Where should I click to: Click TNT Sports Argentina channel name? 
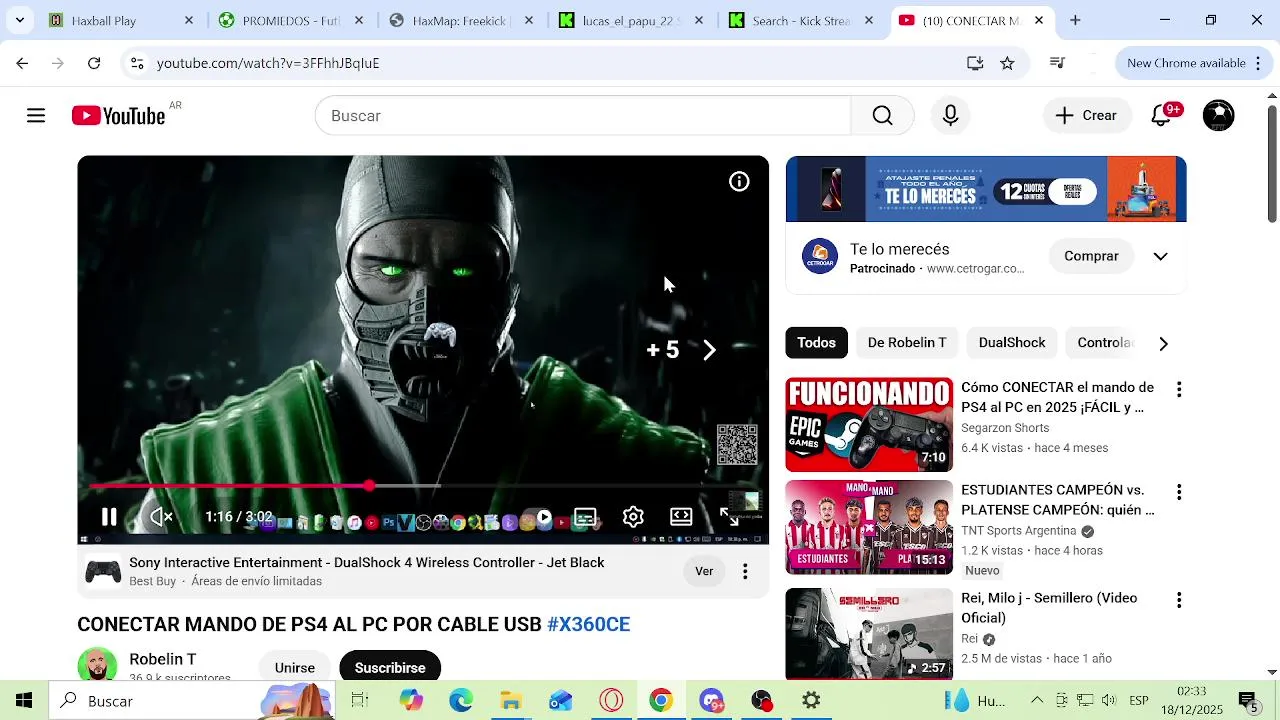[x=1018, y=531]
